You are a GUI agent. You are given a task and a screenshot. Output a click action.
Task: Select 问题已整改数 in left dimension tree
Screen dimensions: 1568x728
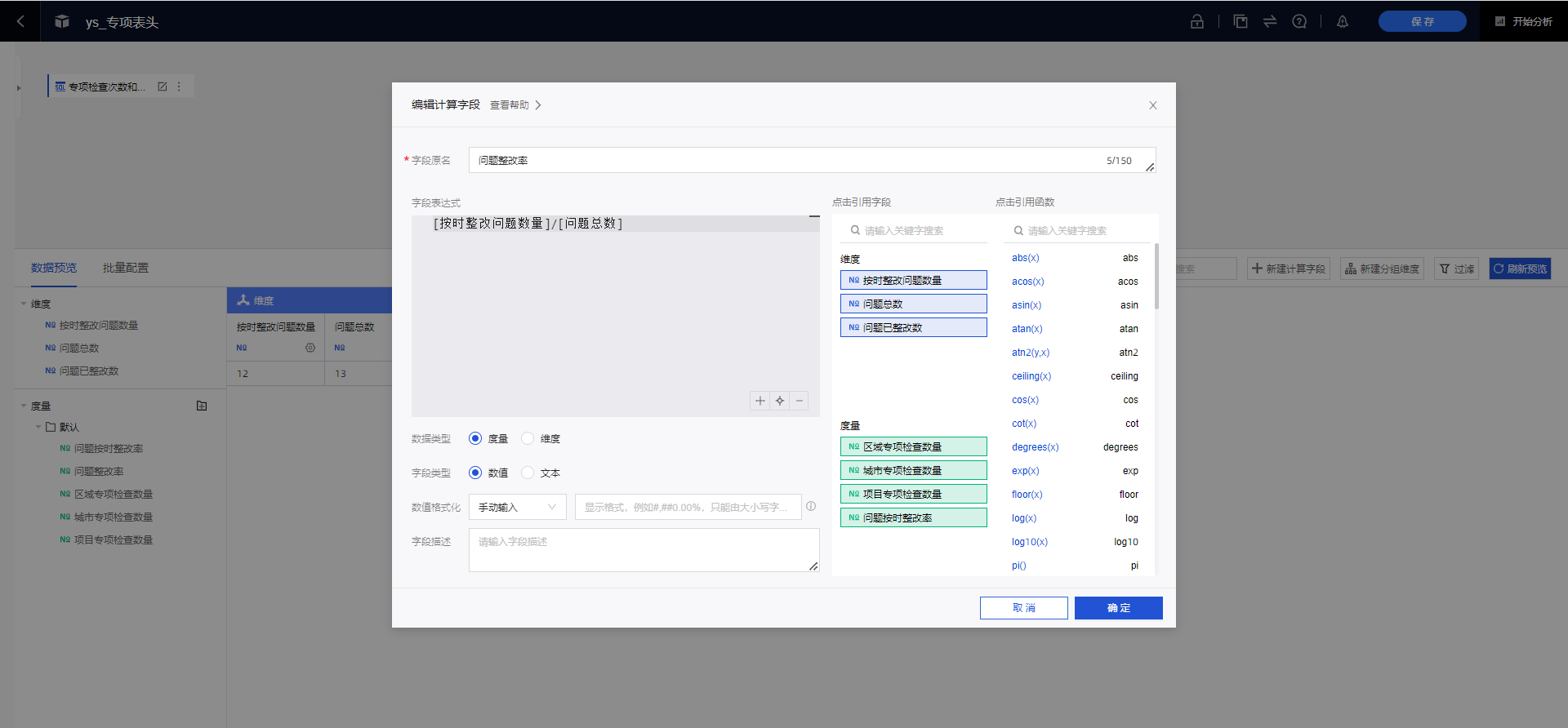coord(89,371)
